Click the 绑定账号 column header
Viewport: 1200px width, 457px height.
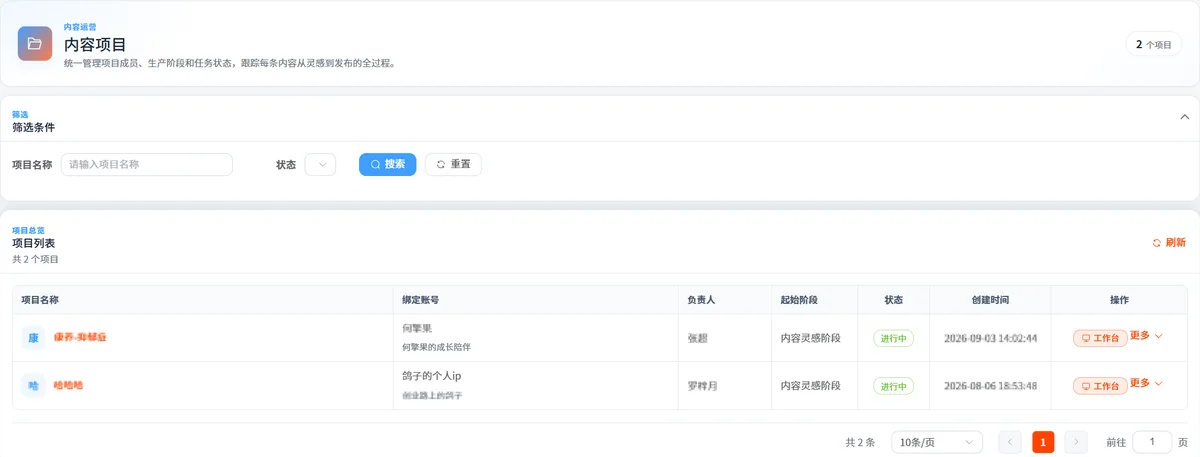coord(421,300)
